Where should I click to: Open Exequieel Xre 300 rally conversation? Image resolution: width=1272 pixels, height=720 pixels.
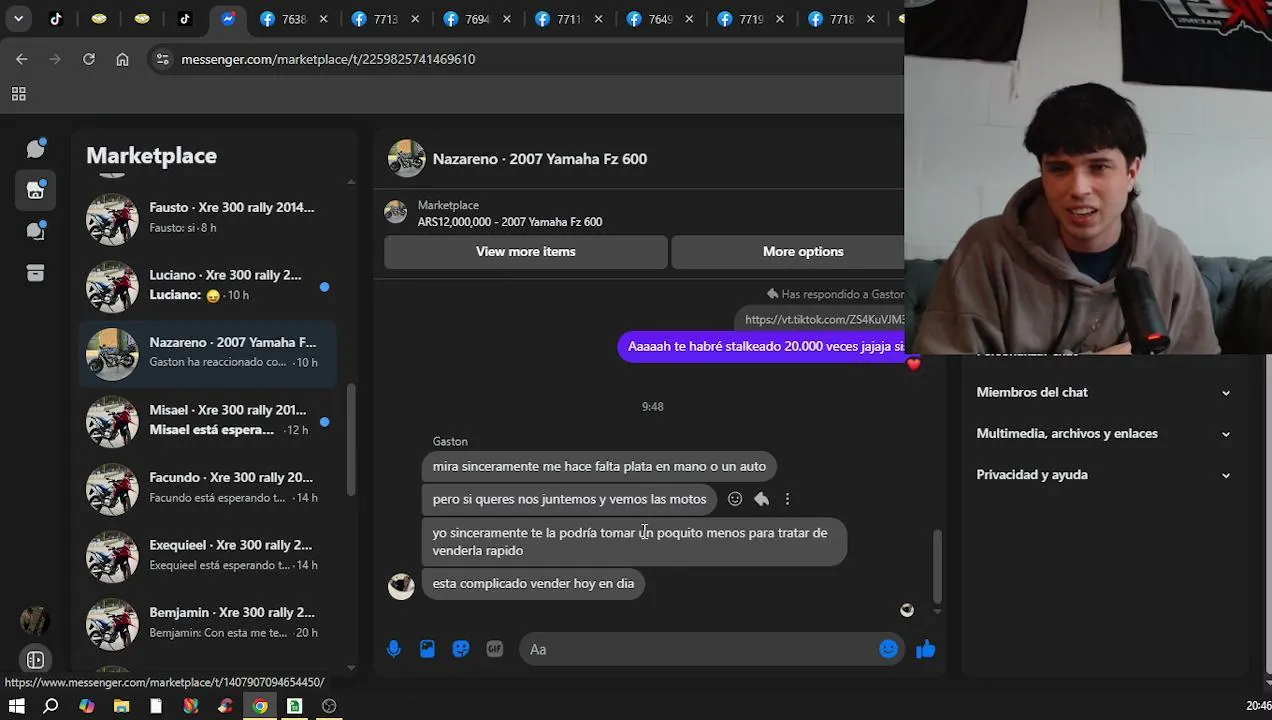[x=208, y=555]
